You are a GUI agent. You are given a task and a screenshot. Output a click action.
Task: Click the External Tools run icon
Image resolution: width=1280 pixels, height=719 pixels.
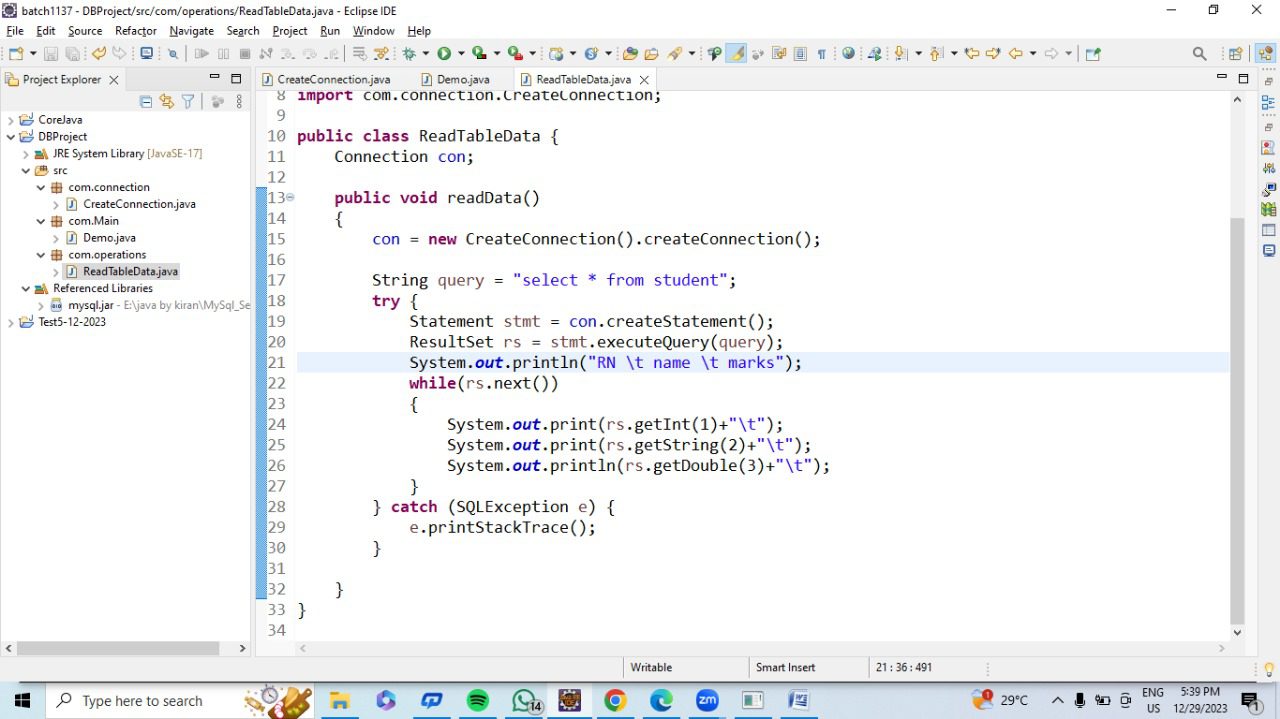(515, 54)
